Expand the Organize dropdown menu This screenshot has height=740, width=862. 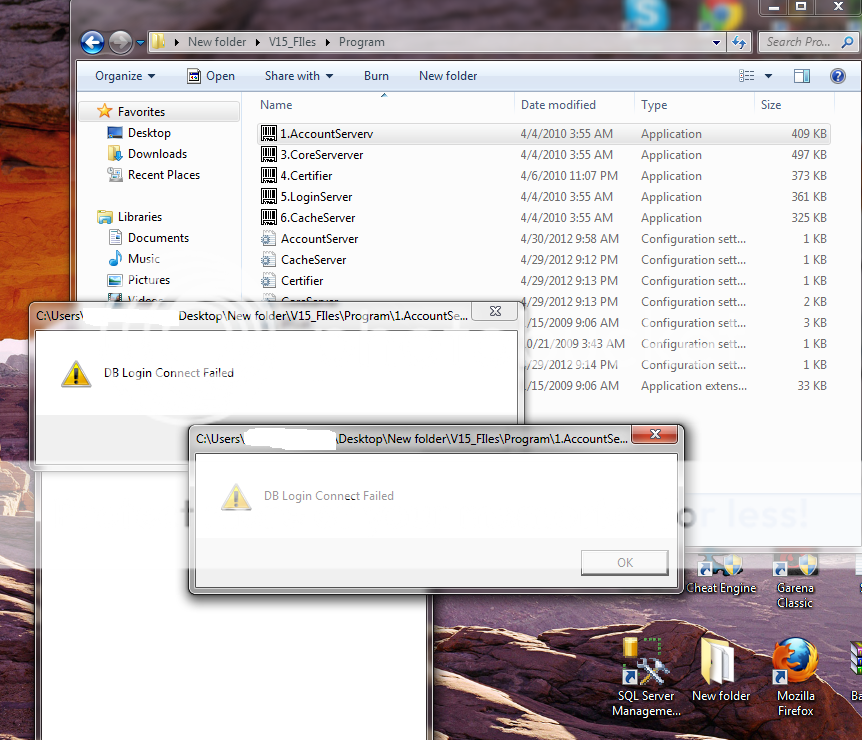point(125,76)
